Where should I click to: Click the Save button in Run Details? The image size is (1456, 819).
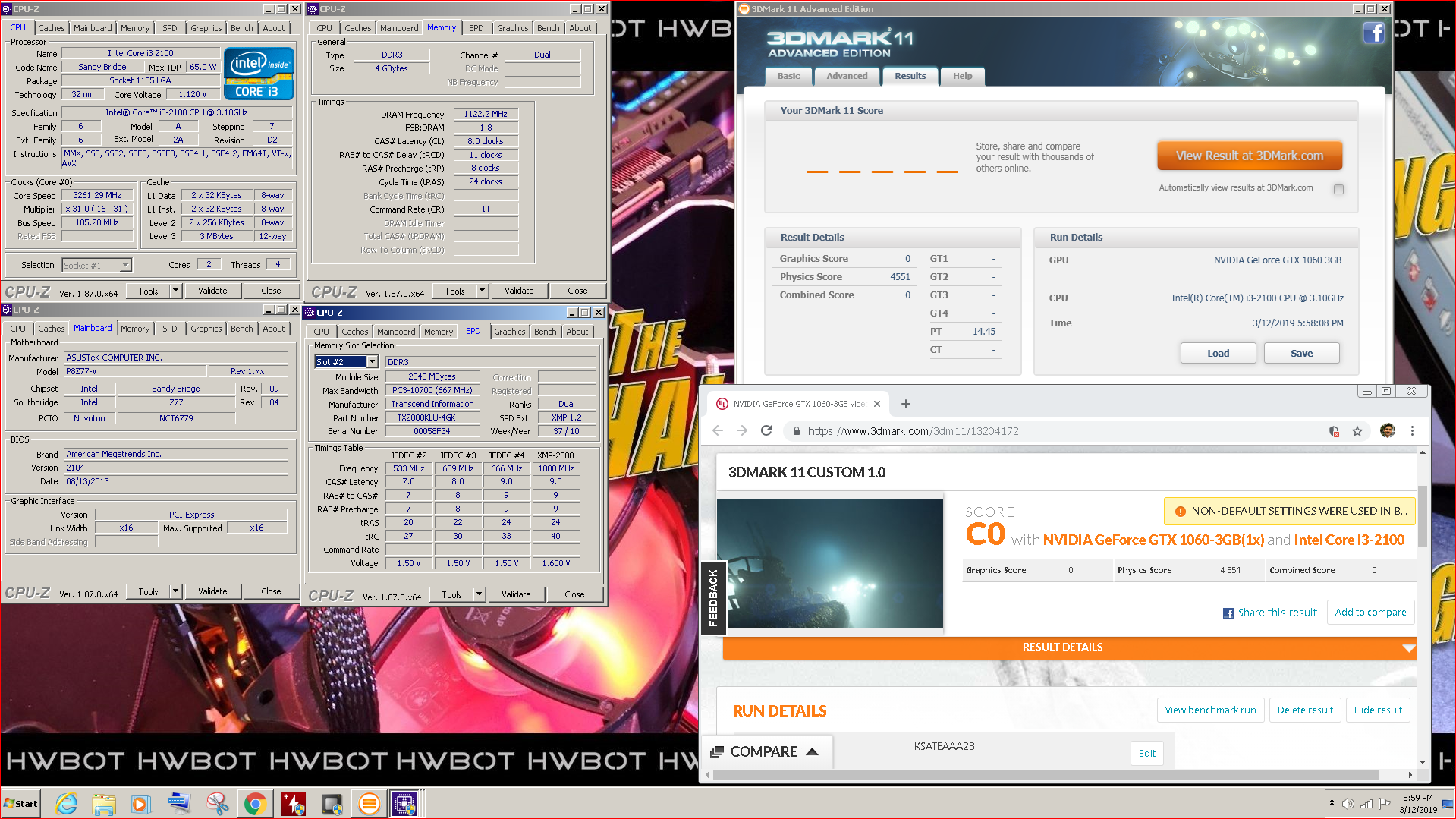[1301, 353]
